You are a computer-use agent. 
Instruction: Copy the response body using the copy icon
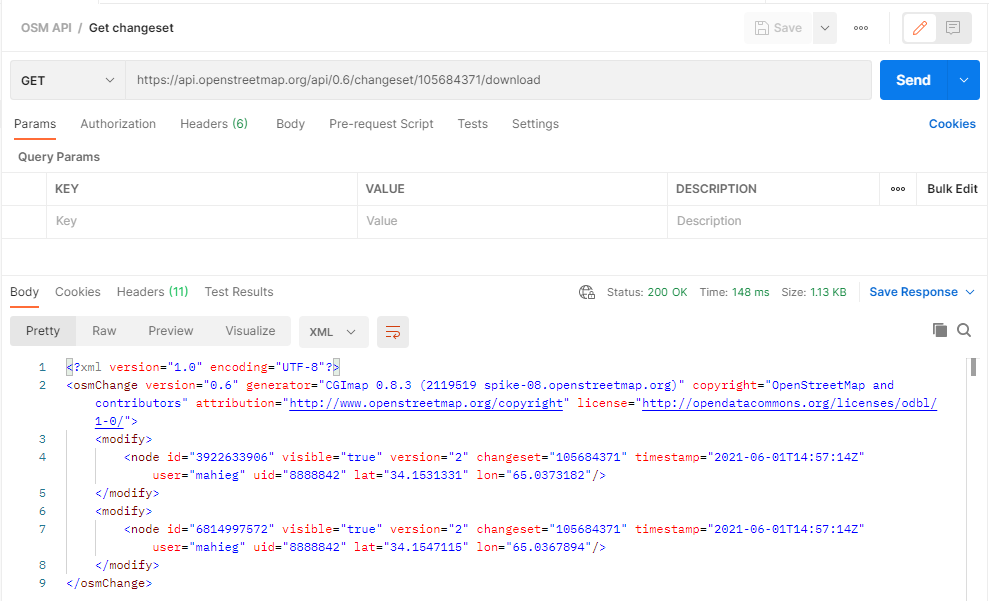point(938,331)
